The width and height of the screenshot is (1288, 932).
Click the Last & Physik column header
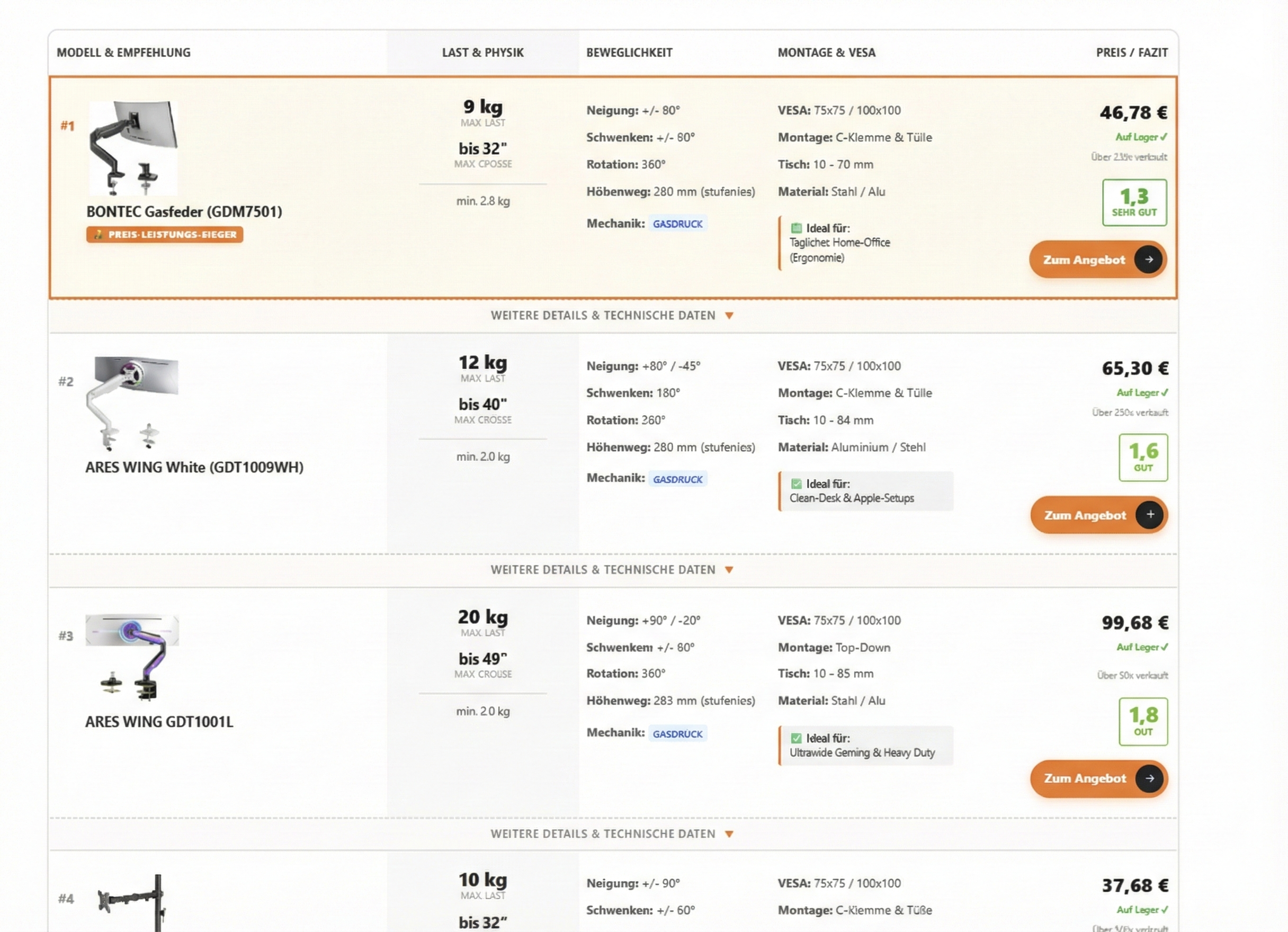tap(482, 53)
